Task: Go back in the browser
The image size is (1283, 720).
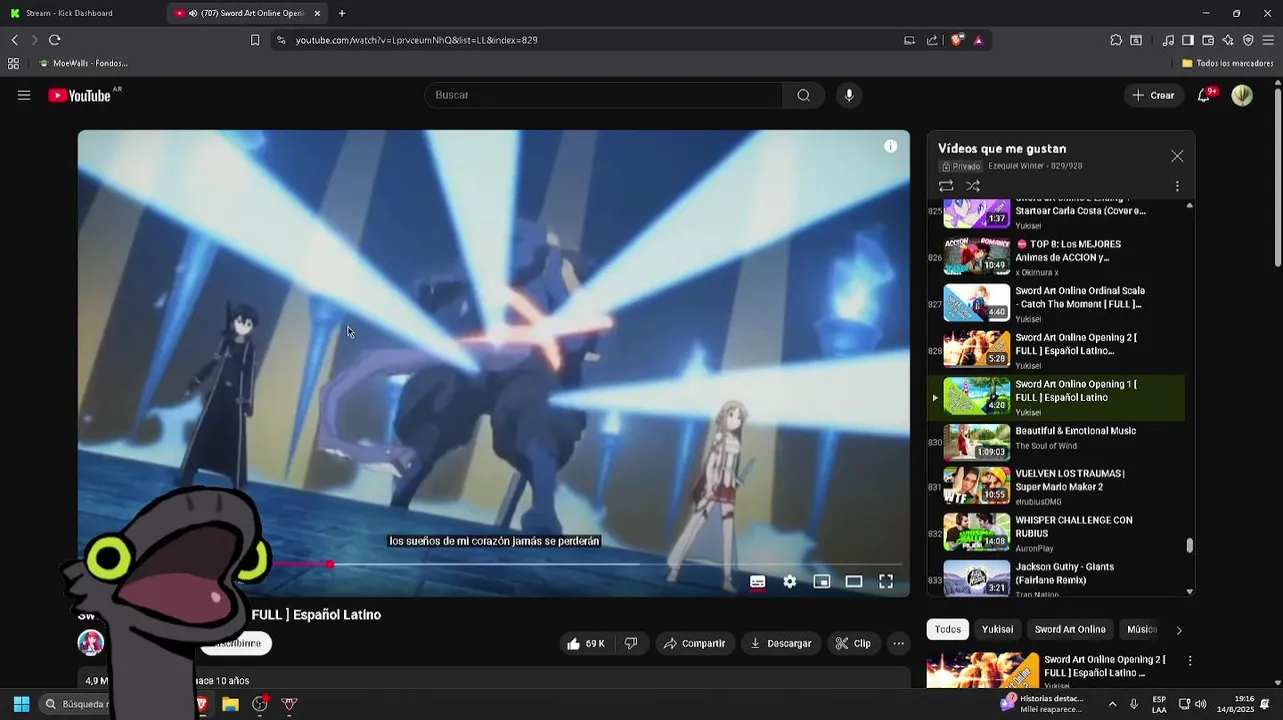Action: tap(14, 40)
